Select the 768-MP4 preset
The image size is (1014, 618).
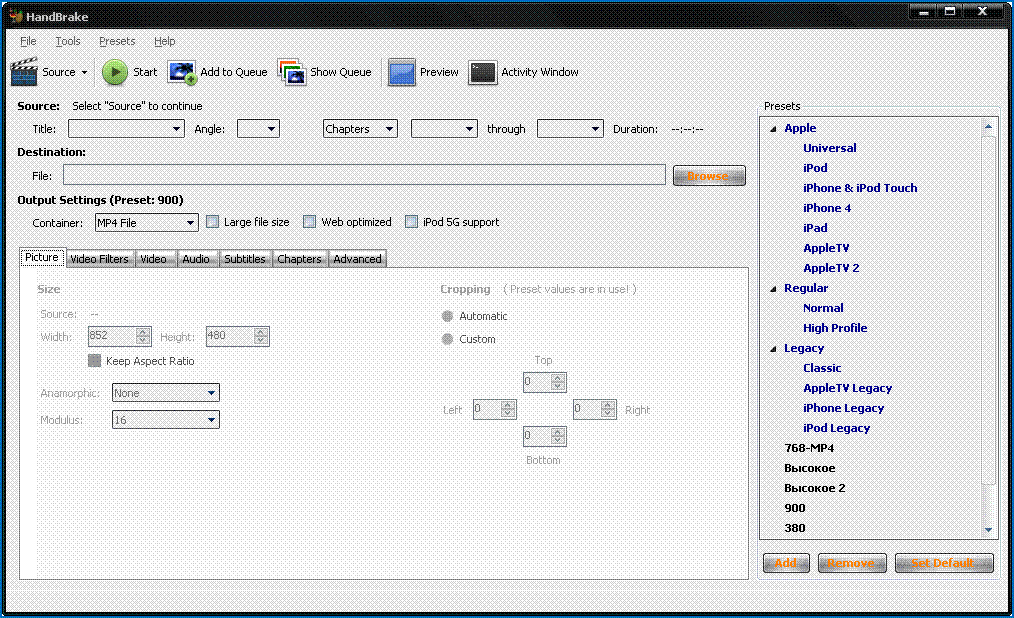point(809,449)
